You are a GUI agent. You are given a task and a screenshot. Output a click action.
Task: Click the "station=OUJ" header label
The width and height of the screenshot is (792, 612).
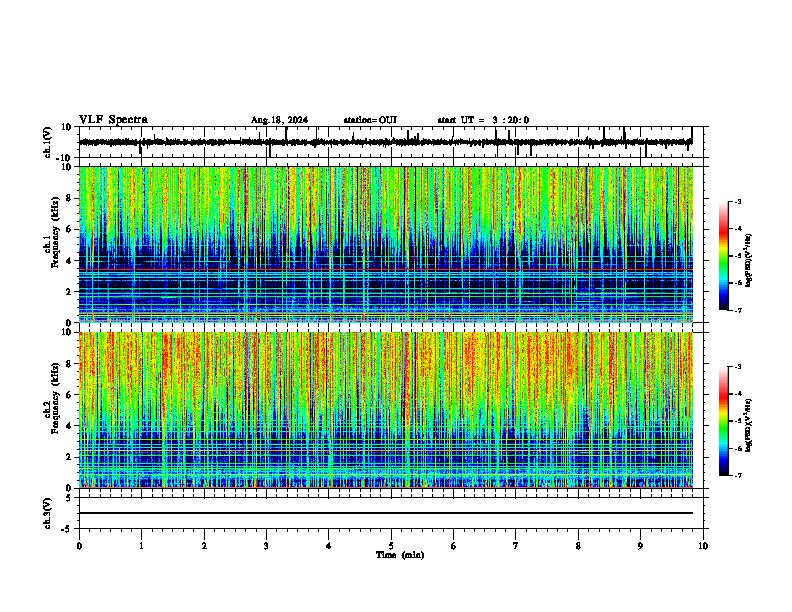[370, 120]
